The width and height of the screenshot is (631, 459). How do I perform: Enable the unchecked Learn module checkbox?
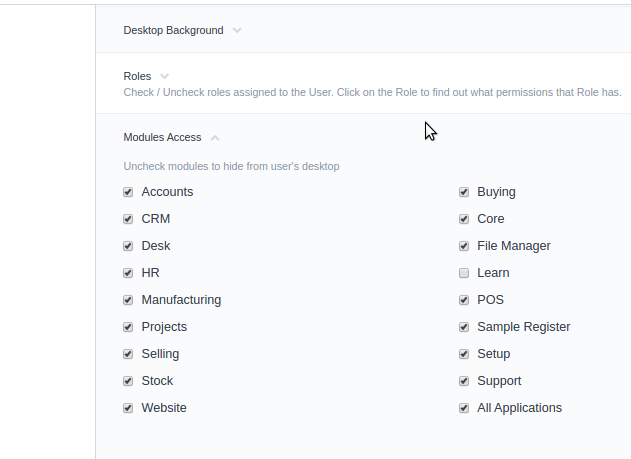tap(464, 273)
